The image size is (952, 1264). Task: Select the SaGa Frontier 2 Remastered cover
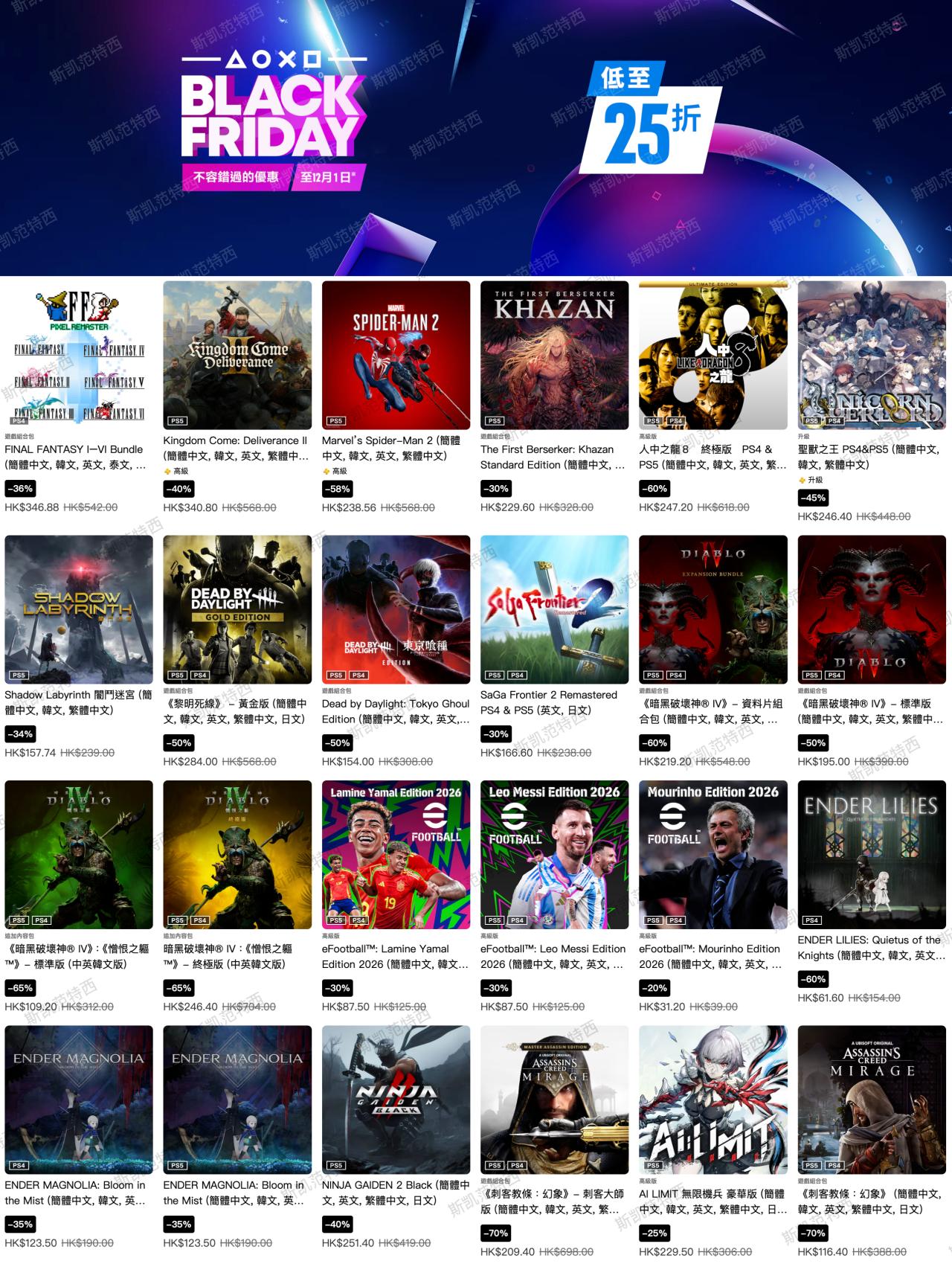554,609
